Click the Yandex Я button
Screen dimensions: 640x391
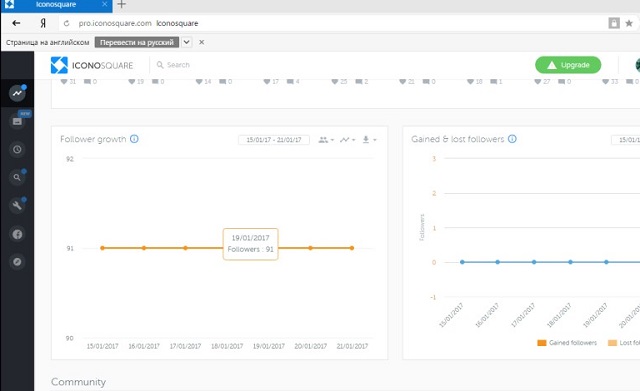(43, 23)
